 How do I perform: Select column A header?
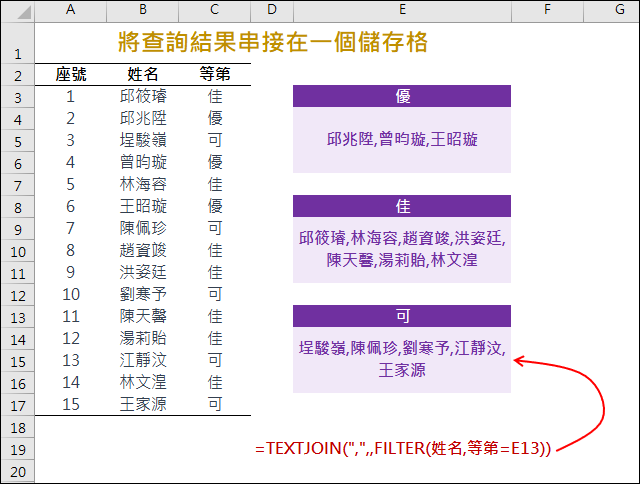(71, 11)
